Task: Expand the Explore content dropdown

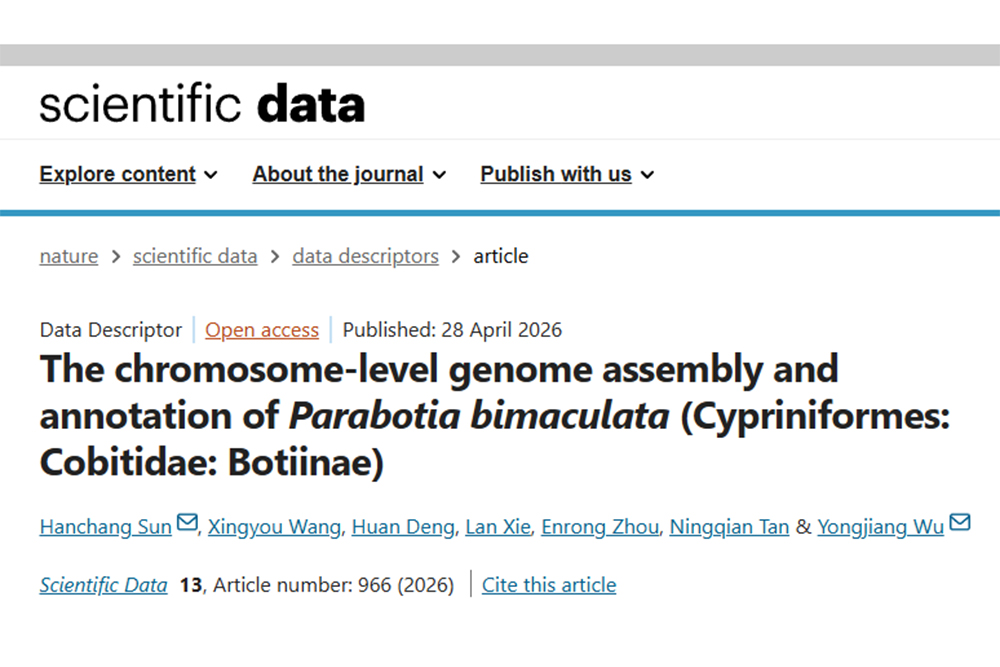Action: [128, 174]
